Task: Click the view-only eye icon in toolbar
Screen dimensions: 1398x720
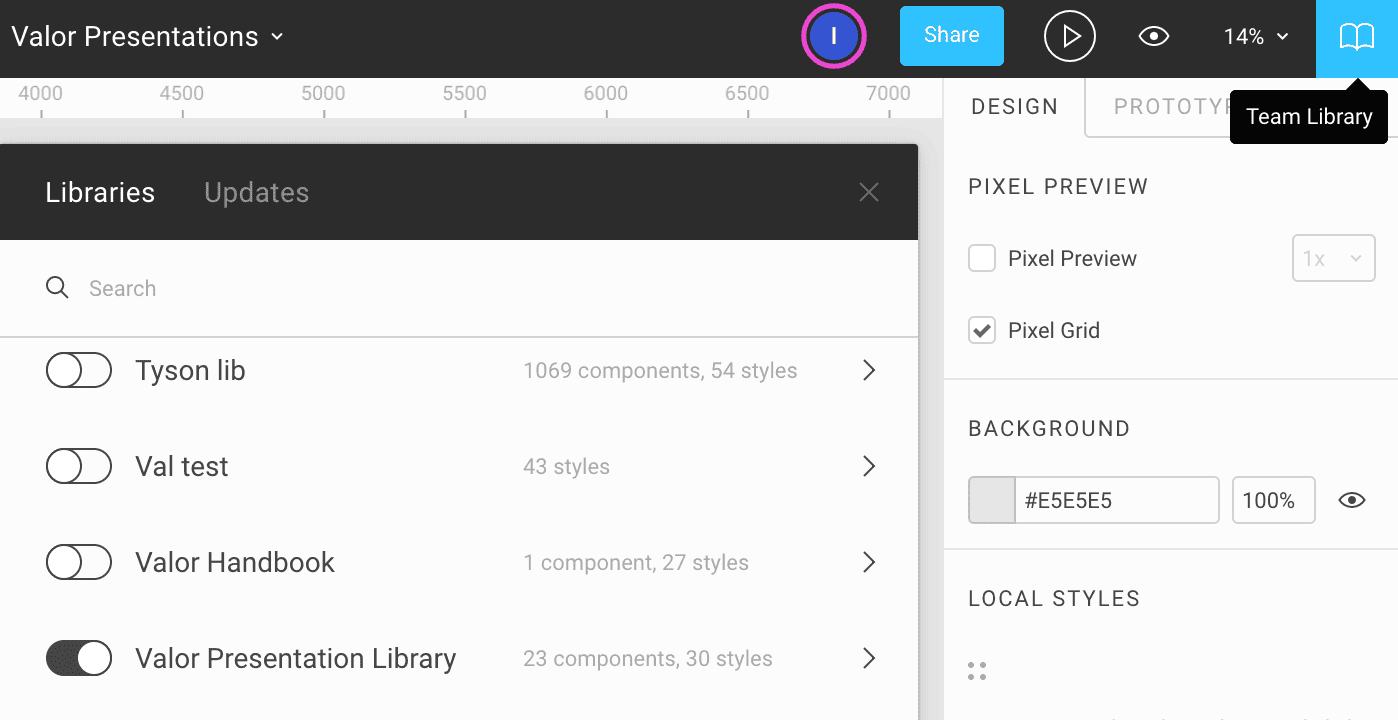Action: click(1154, 37)
